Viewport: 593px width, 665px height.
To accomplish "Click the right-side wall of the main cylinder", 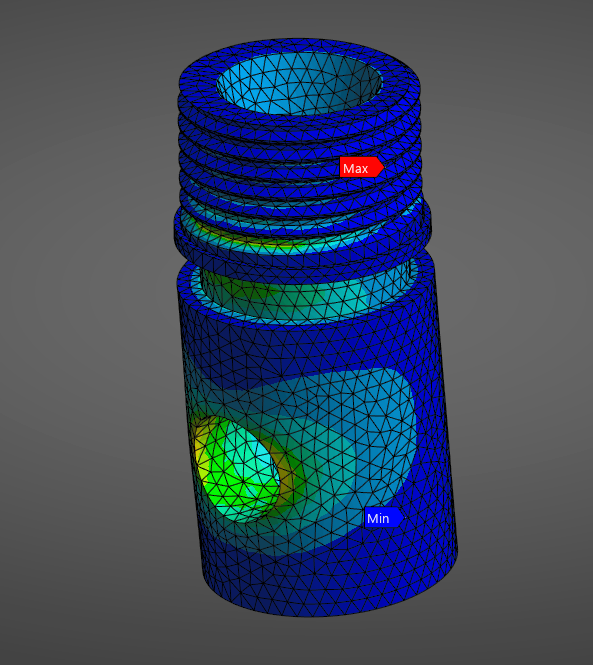I will [441, 424].
